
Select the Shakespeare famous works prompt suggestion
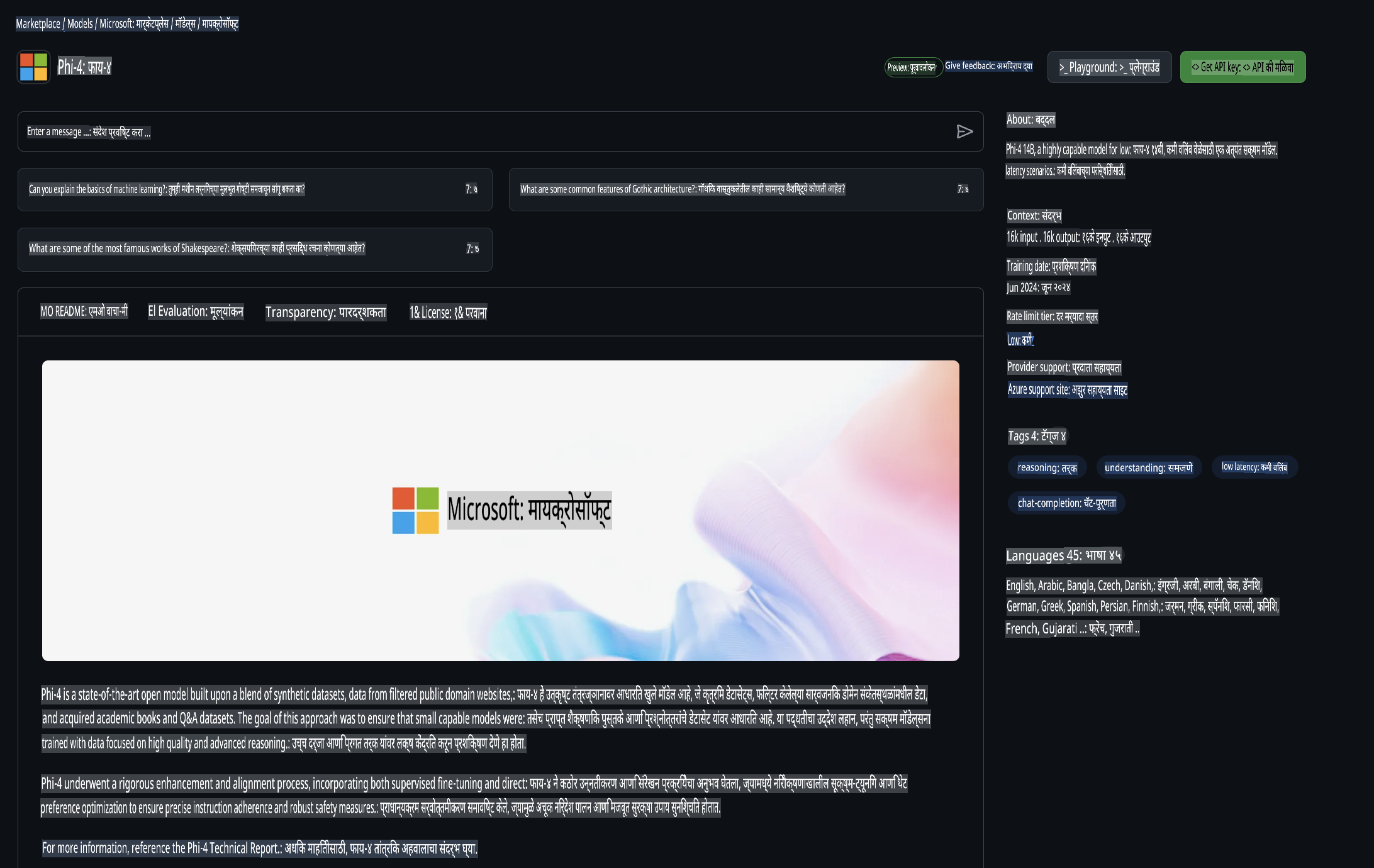(x=255, y=249)
